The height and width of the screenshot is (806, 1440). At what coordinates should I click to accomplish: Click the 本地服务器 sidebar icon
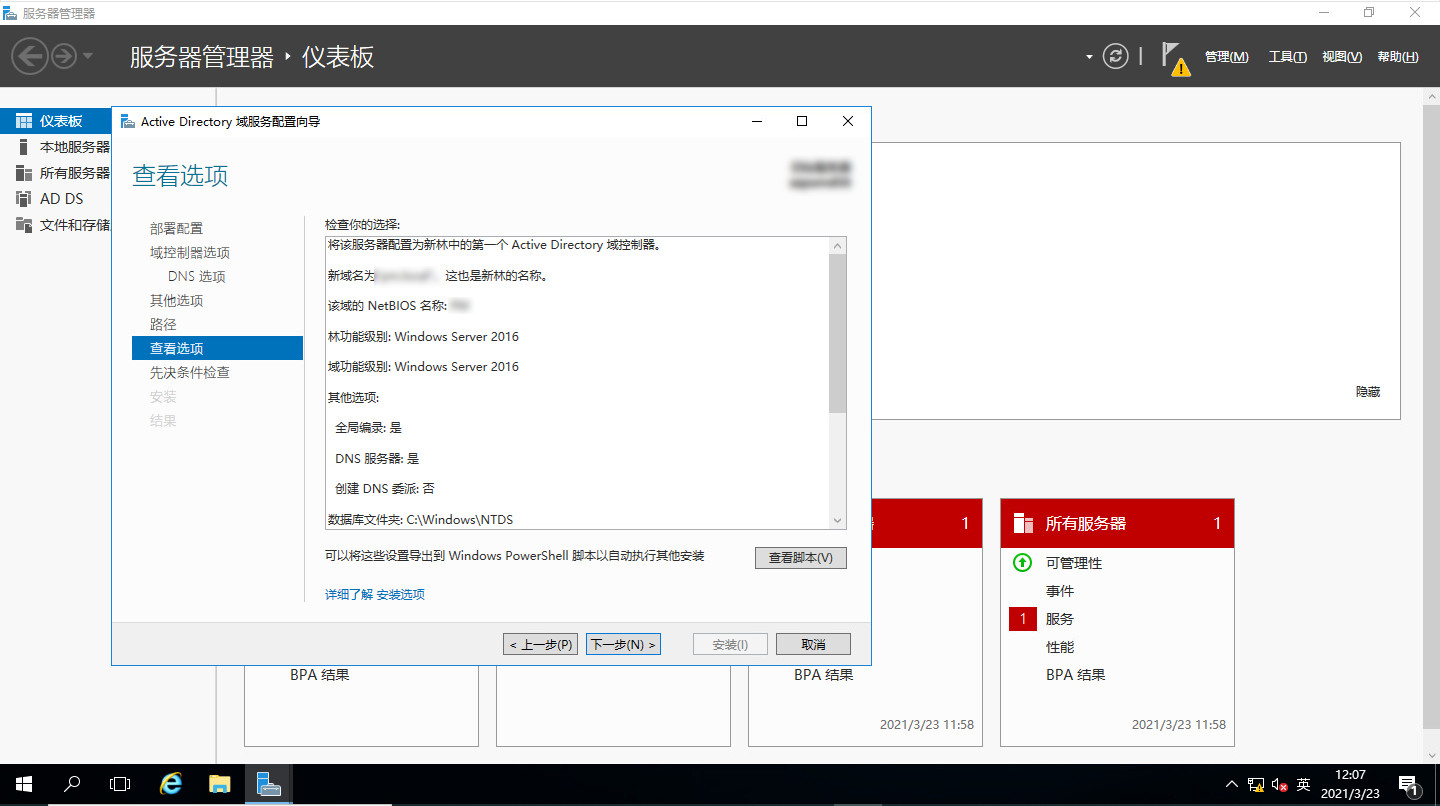(x=24, y=147)
